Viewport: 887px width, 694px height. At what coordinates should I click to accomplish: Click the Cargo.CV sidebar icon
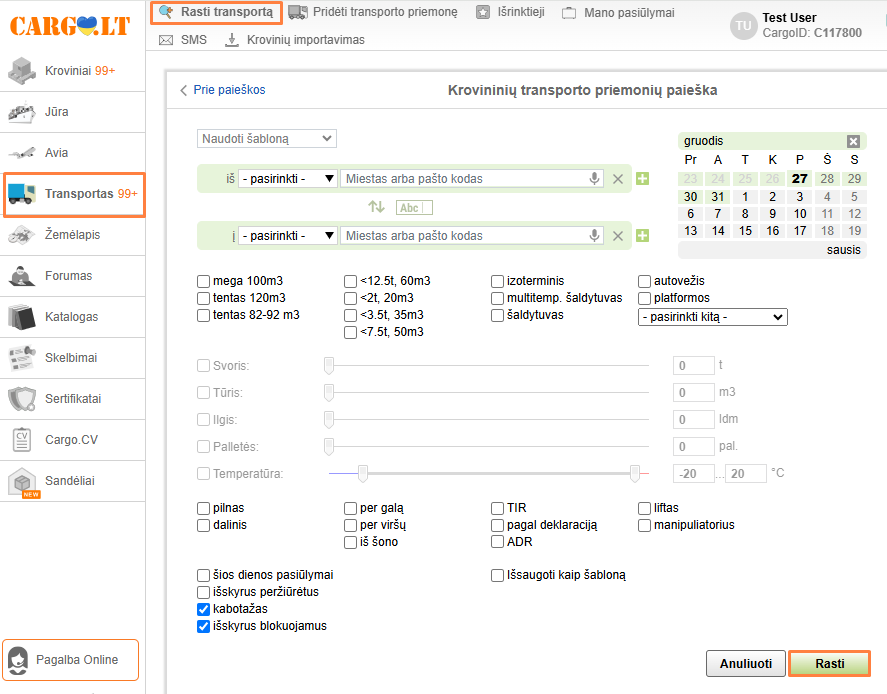coord(22,440)
